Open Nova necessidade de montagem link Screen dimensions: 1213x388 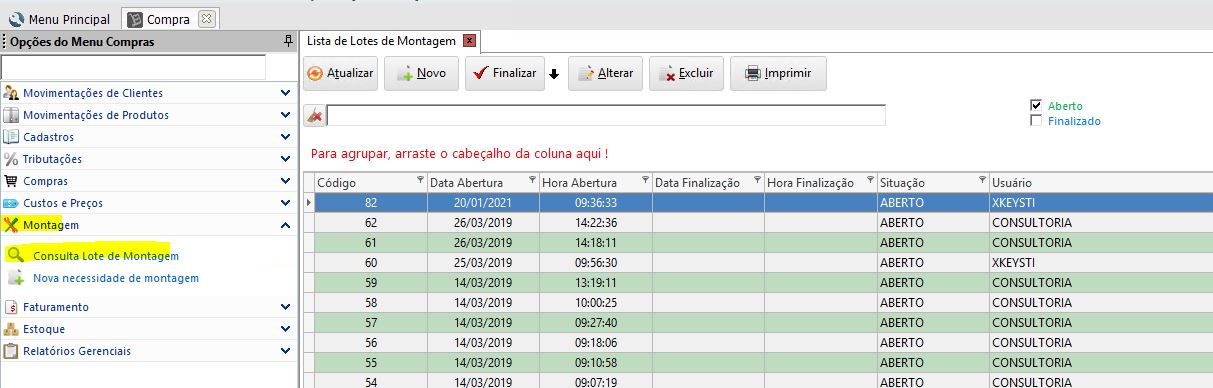pos(116,278)
